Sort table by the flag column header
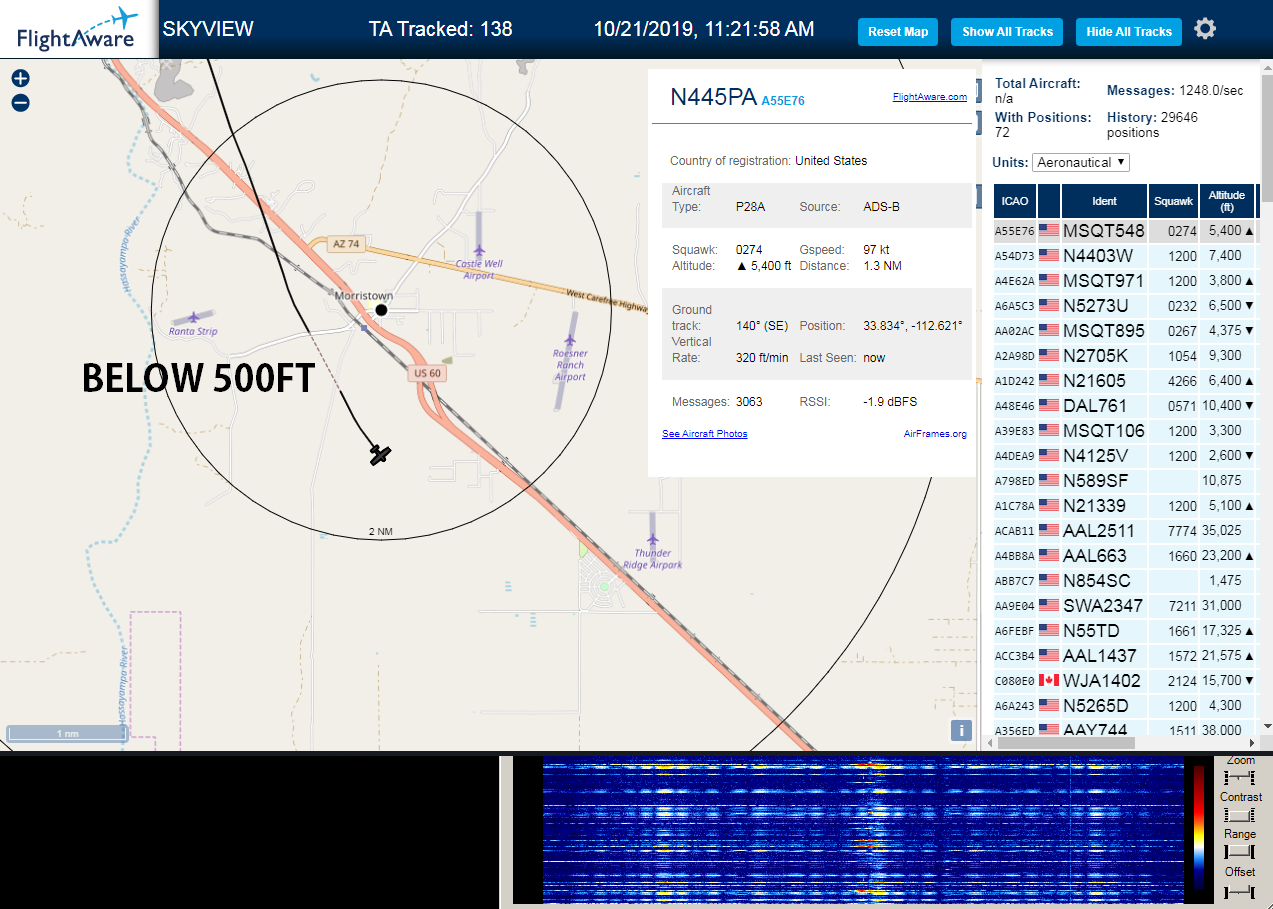This screenshot has width=1273, height=909. tap(1049, 201)
